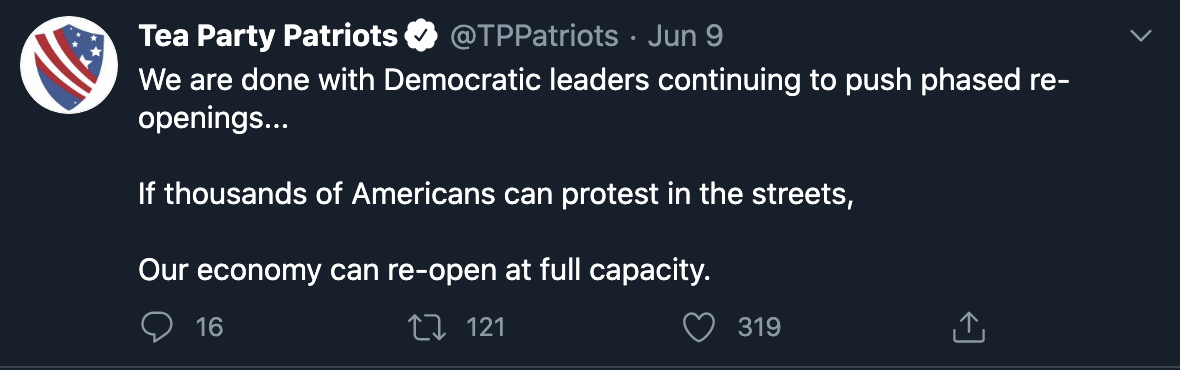
Task: Open the Jun 9 timestamp permalink
Action: click(x=685, y=36)
